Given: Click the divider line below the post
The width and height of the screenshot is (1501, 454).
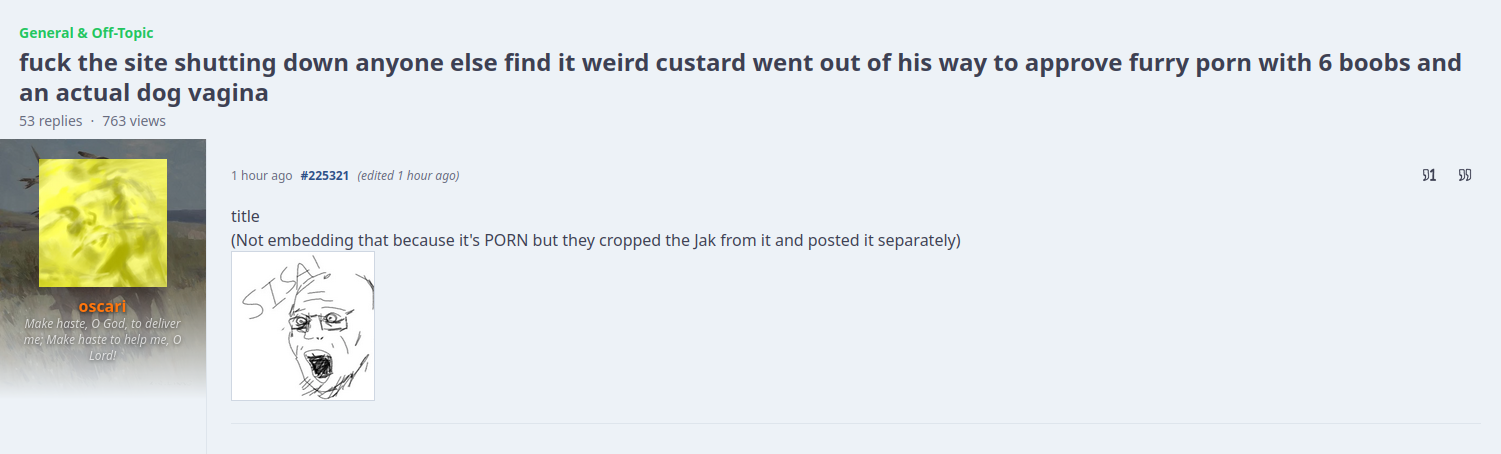Looking at the screenshot, I should click(855, 423).
